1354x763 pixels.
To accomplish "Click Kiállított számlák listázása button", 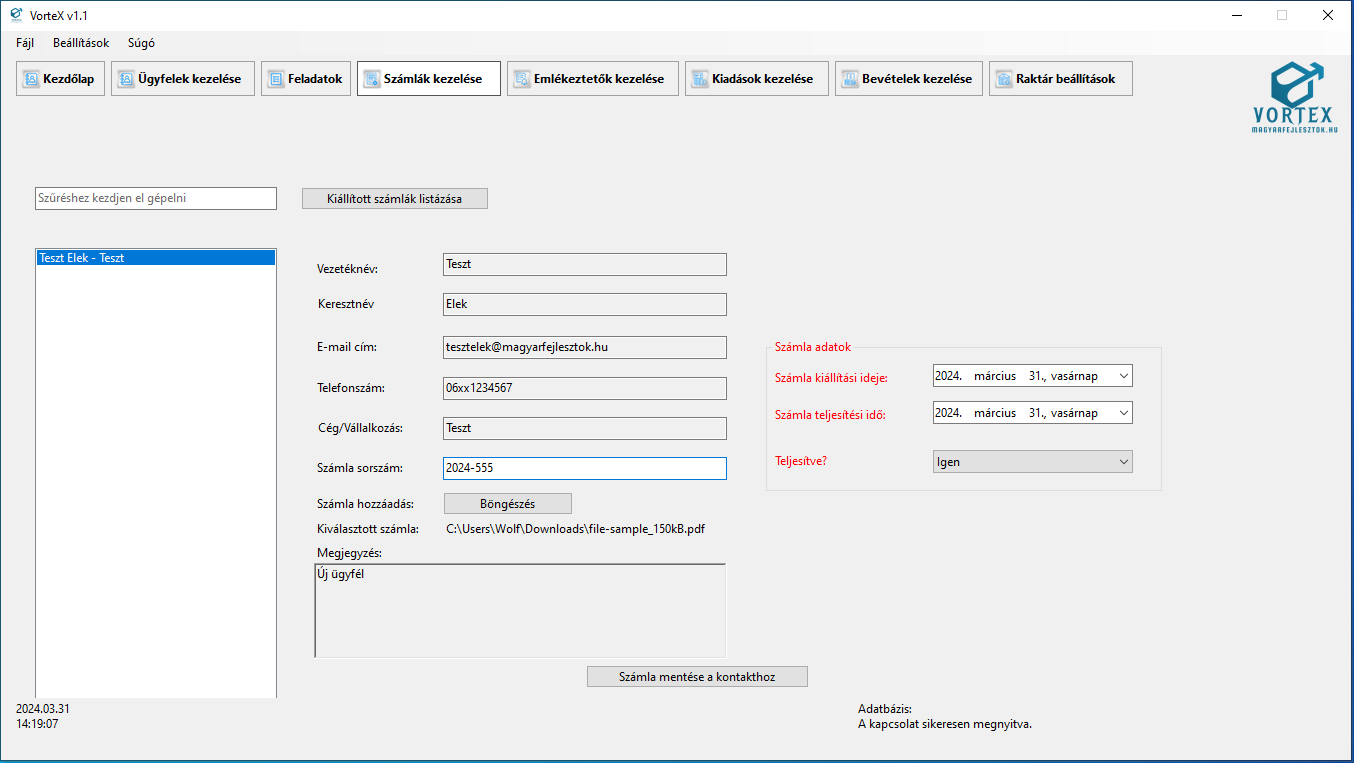I will pyautogui.click(x=394, y=199).
